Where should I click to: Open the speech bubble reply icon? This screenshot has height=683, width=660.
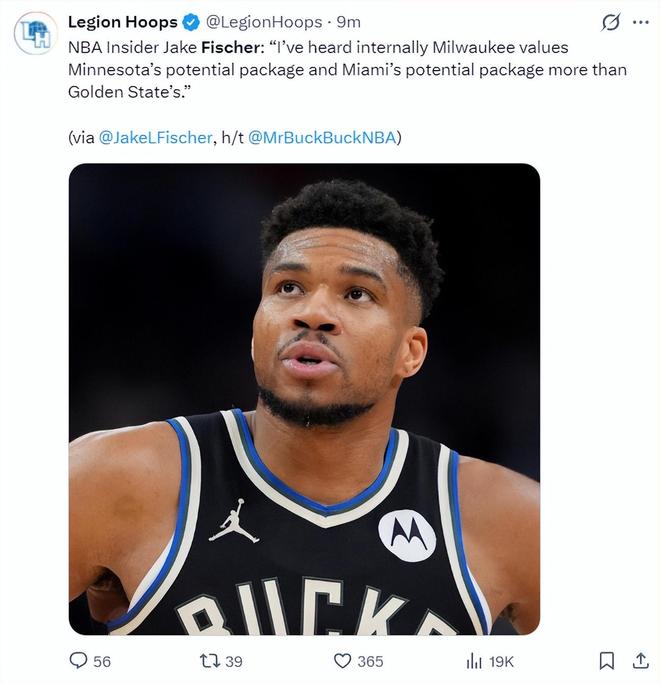pyautogui.click(x=78, y=661)
